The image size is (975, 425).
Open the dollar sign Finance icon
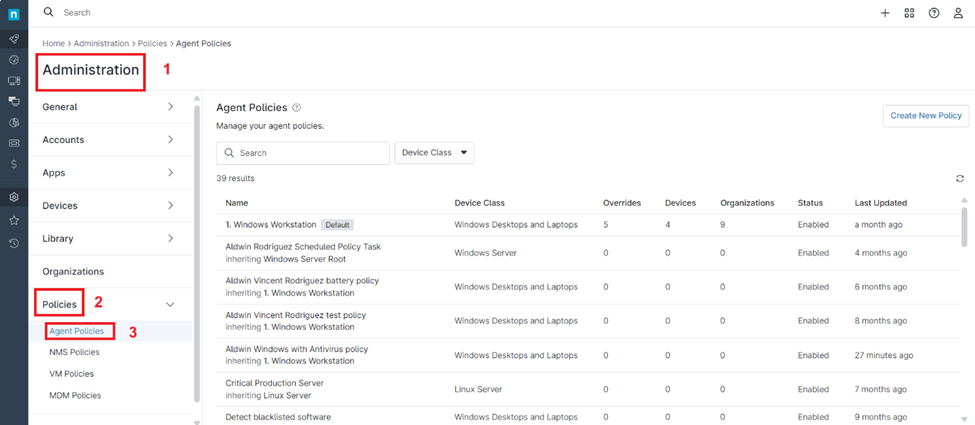(x=14, y=164)
